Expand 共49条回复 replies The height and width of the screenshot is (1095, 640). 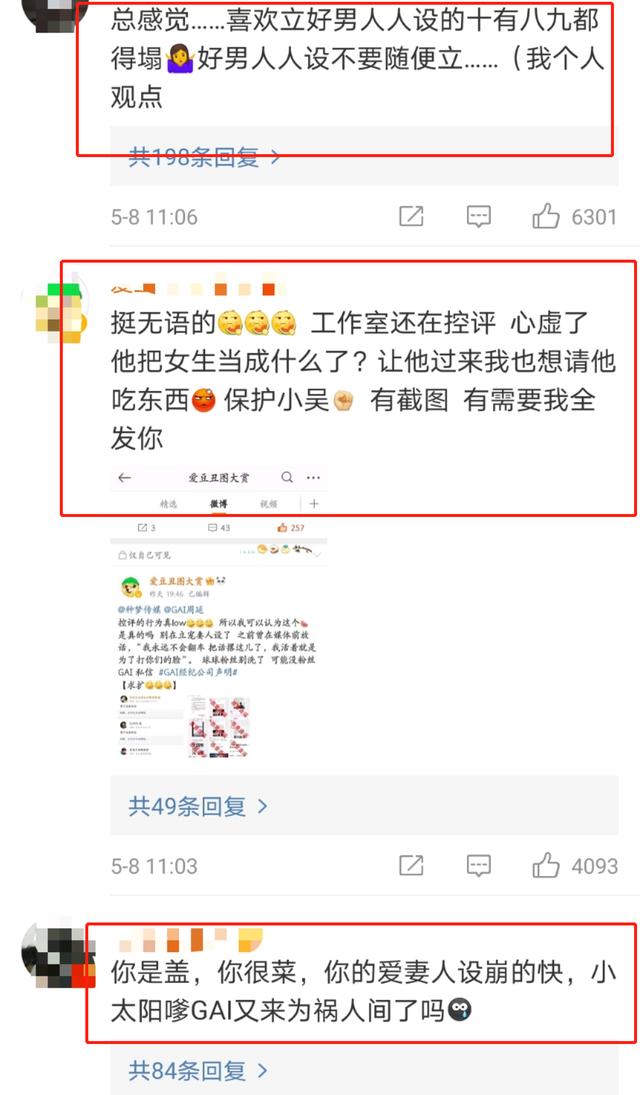point(198,807)
